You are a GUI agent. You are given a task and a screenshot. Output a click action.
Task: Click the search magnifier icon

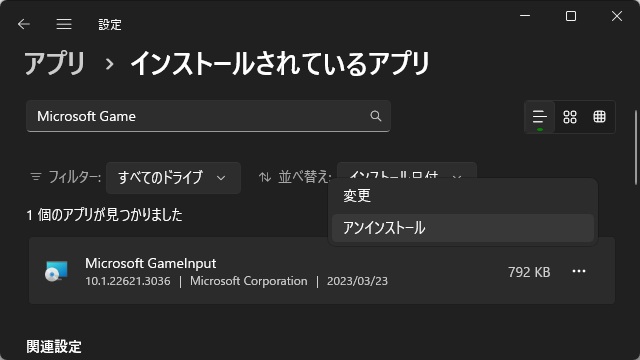tap(376, 116)
